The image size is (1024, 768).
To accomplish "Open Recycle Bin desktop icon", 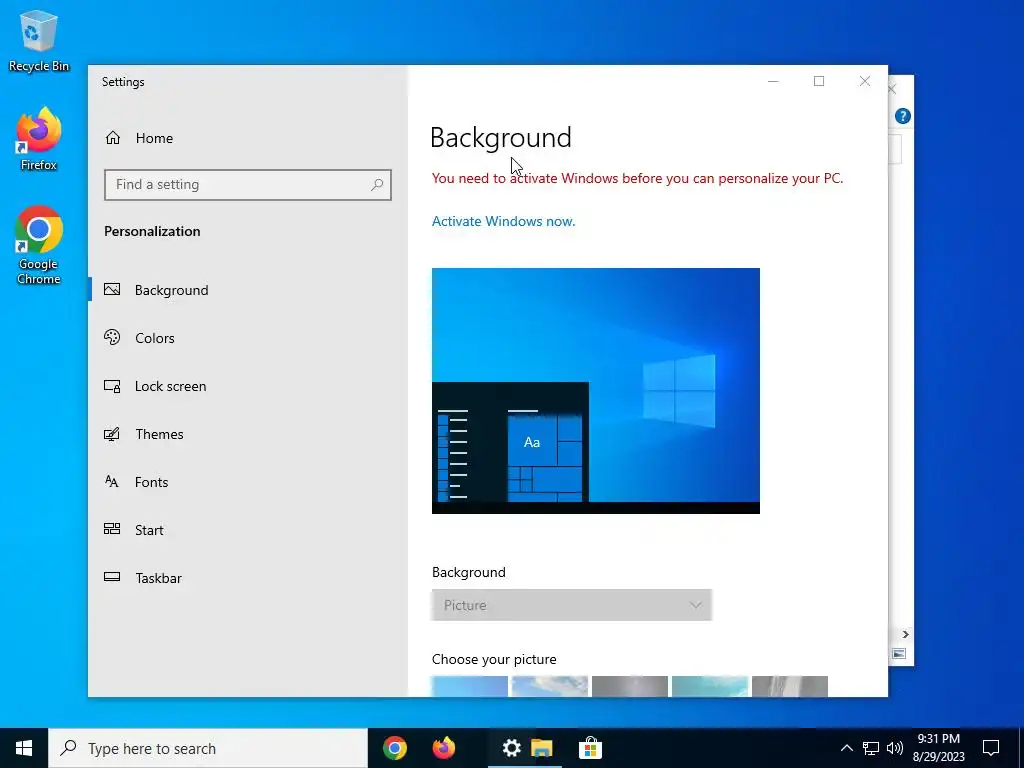I will click(39, 40).
